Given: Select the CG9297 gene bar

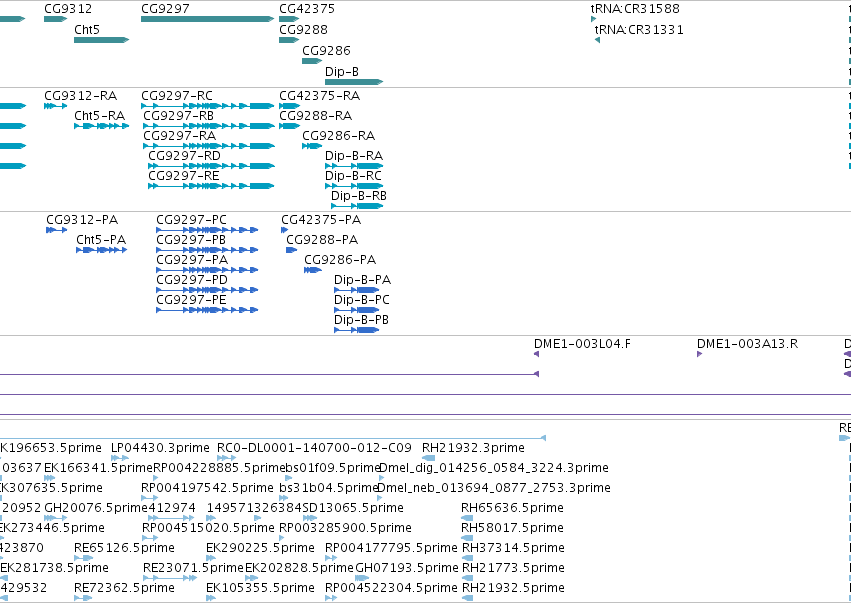Looking at the screenshot, I should click(x=207, y=19).
